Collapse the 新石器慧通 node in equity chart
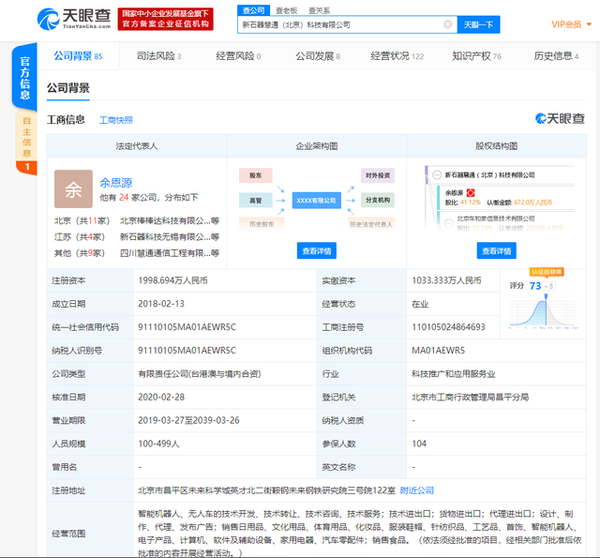The height and width of the screenshot is (558, 600). [x=437, y=175]
